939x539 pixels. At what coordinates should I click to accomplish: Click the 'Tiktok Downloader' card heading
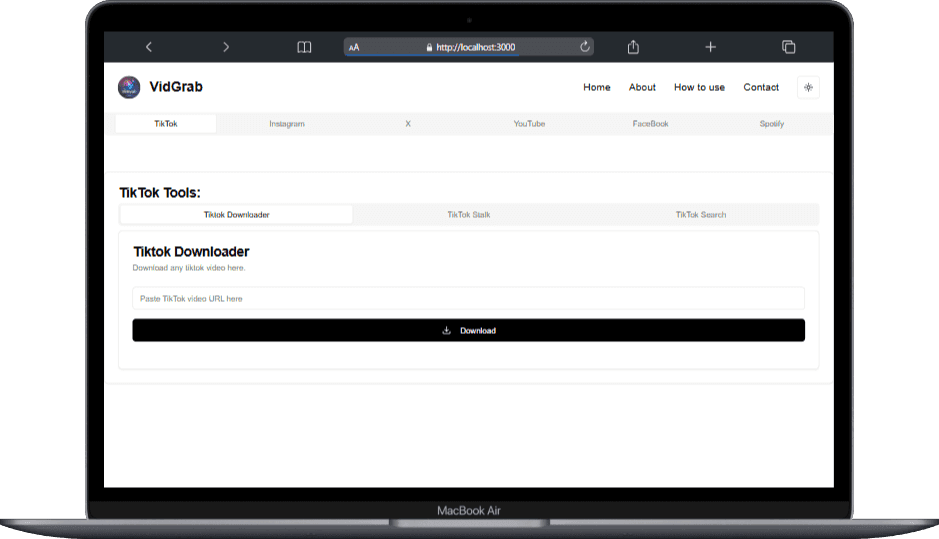[191, 252]
